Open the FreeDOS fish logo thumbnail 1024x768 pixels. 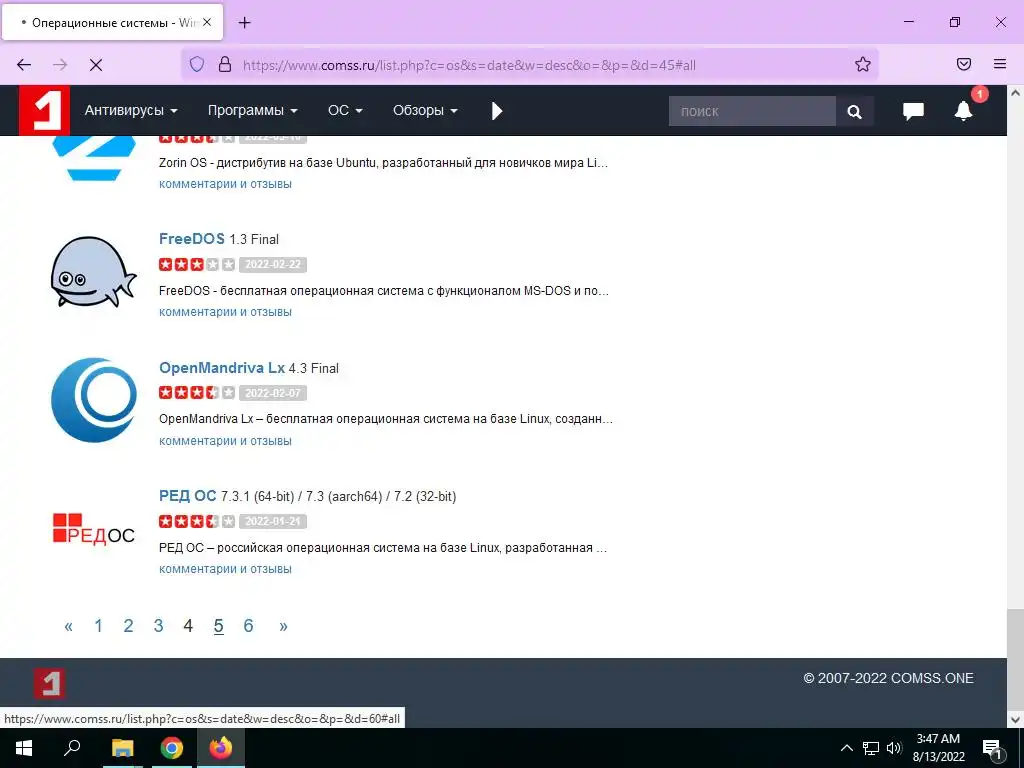click(94, 272)
